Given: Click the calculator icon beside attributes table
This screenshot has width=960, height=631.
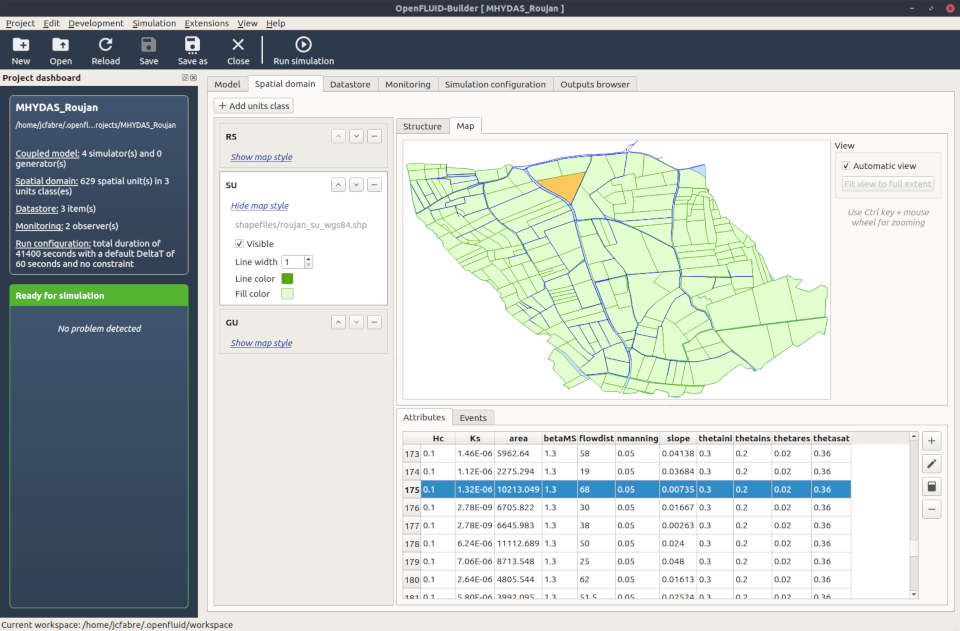Looking at the screenshot, I should pyautogui.click(x=931, y=487).
